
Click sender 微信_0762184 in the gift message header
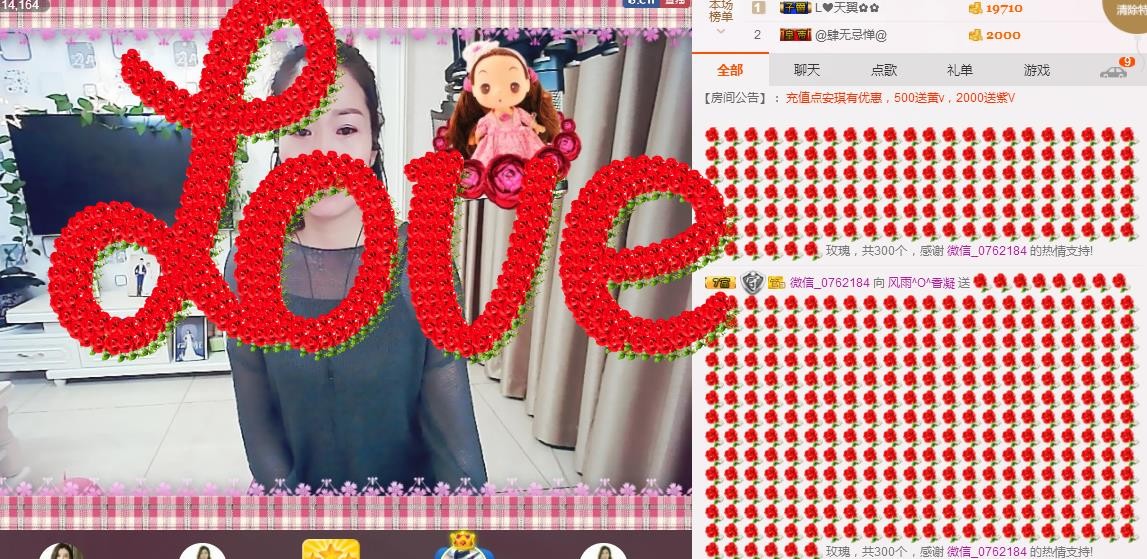(x=830, y=282)
